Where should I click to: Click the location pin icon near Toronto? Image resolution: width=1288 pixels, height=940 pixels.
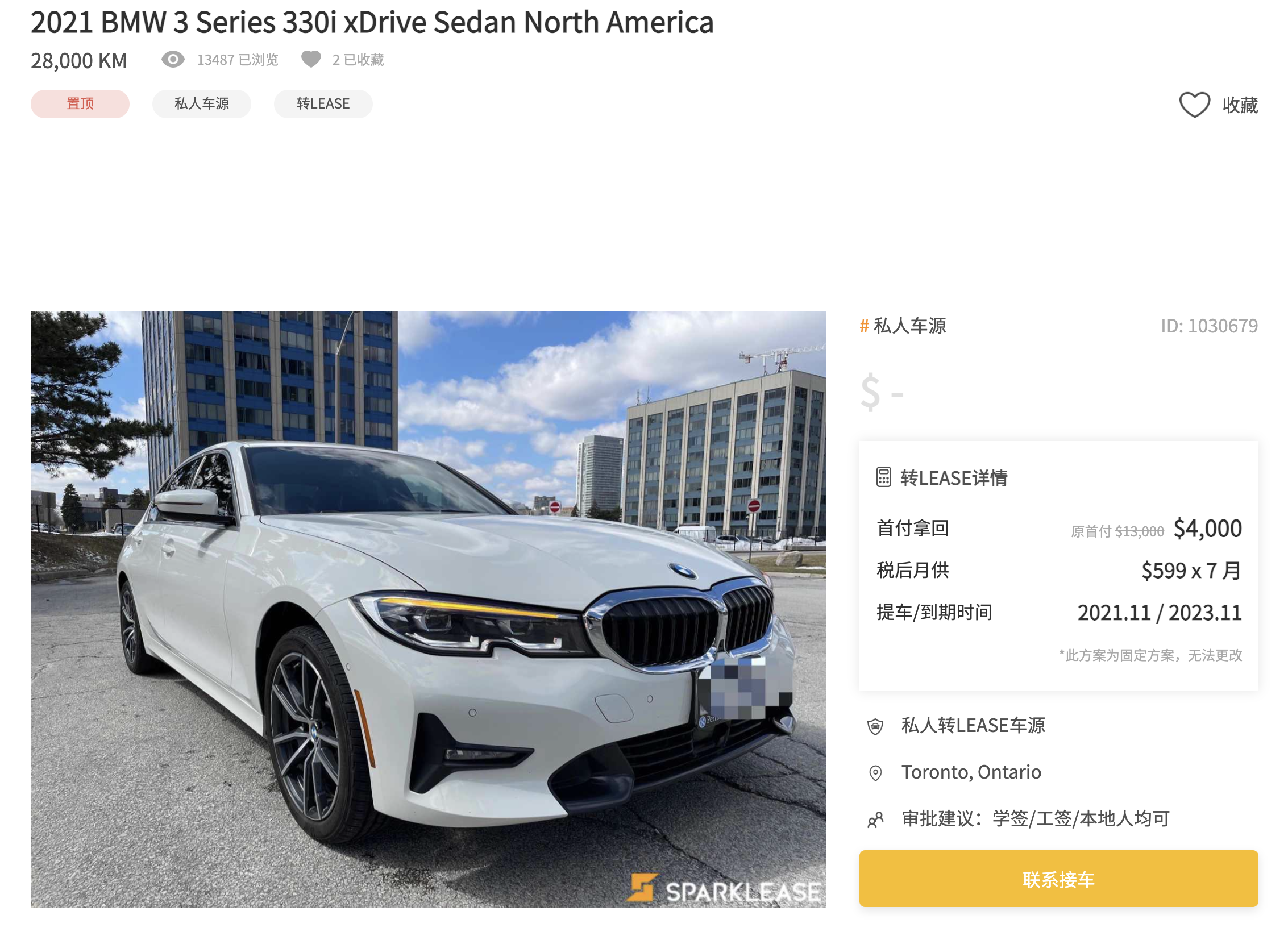pos(875,773)
